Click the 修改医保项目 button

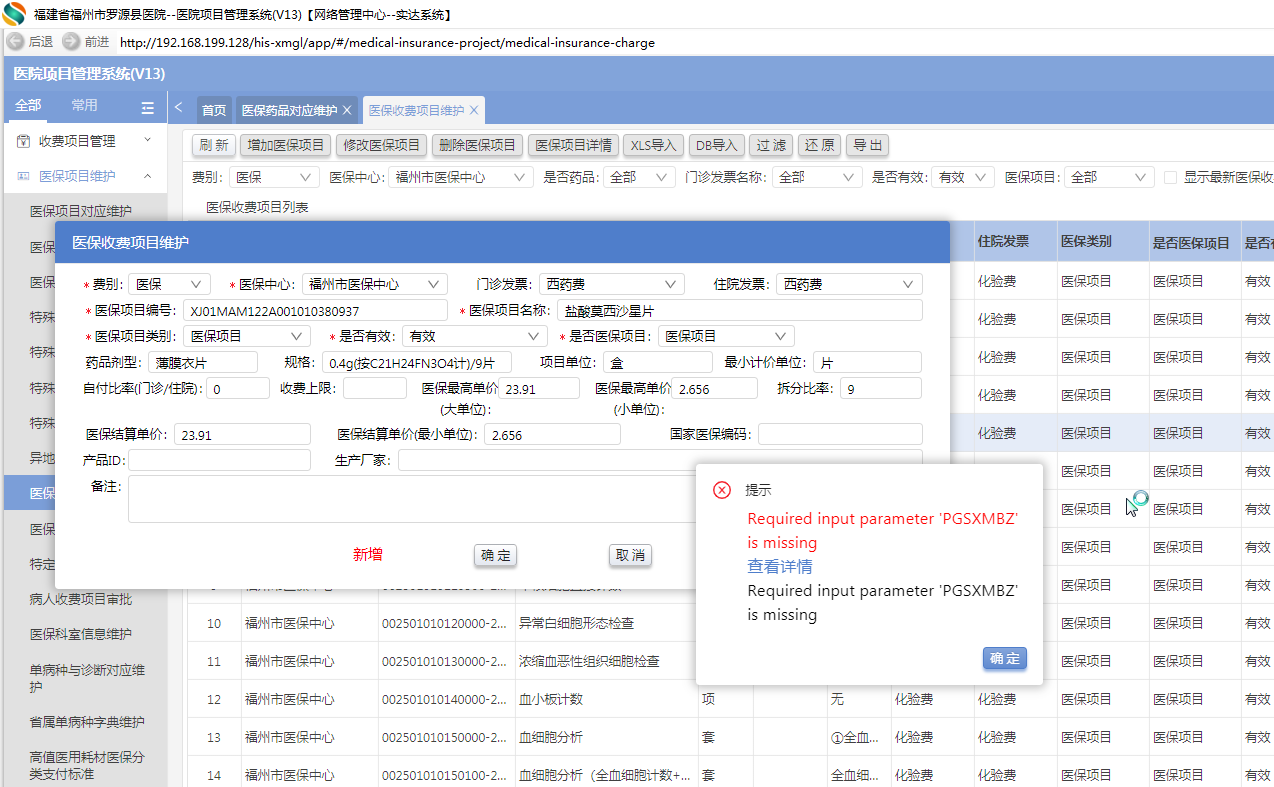point(382,145)
